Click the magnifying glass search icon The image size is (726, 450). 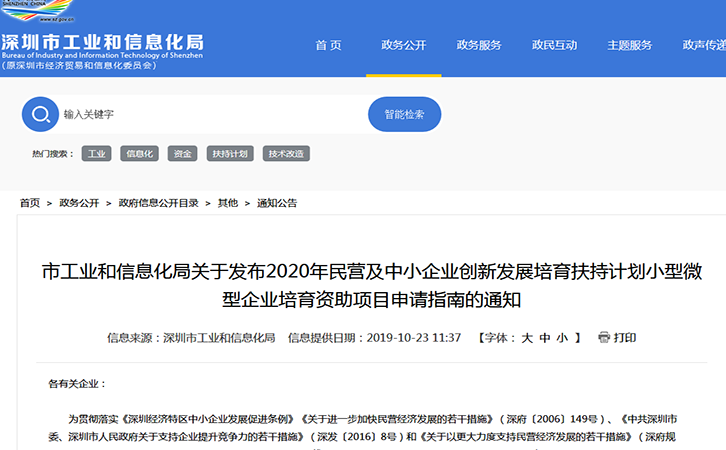40,114
